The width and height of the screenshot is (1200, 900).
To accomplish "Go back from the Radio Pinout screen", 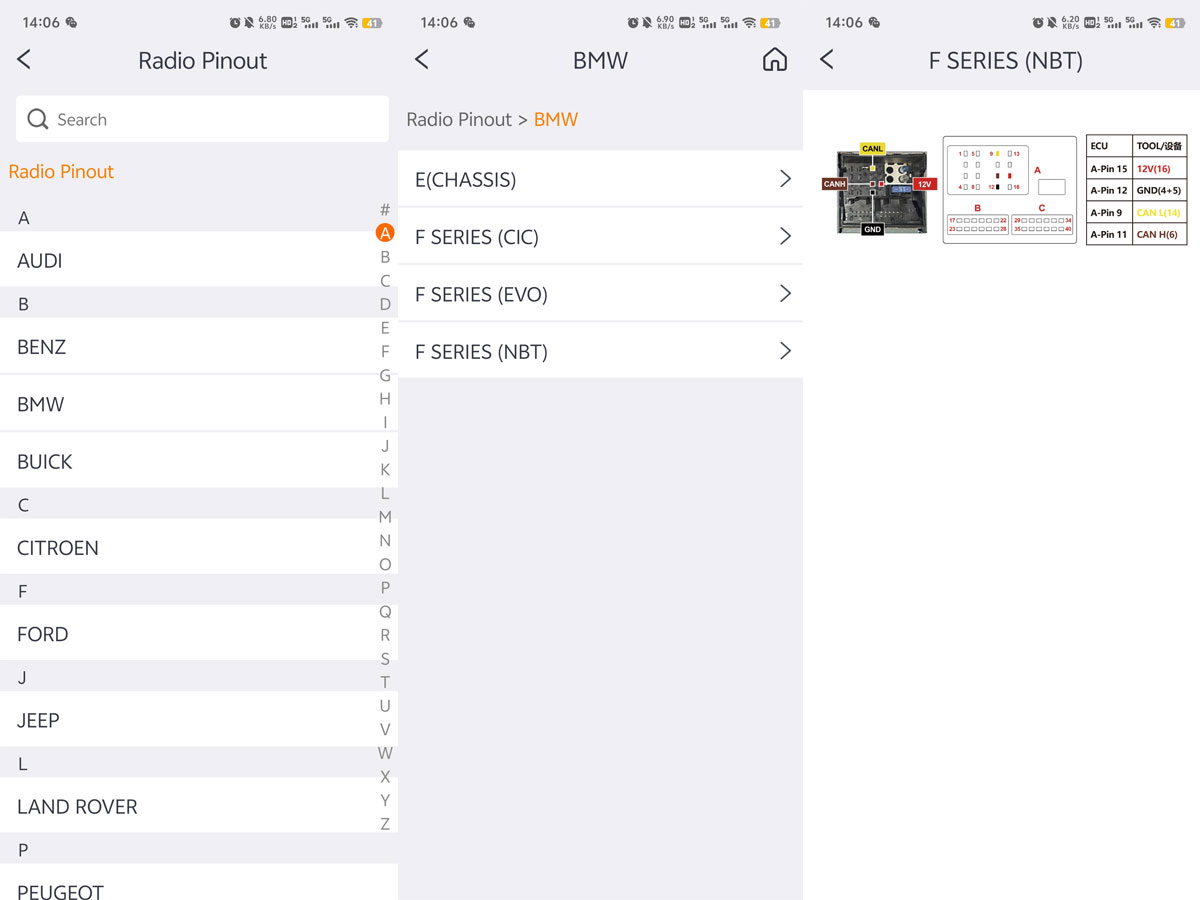I will click(24, 60).
